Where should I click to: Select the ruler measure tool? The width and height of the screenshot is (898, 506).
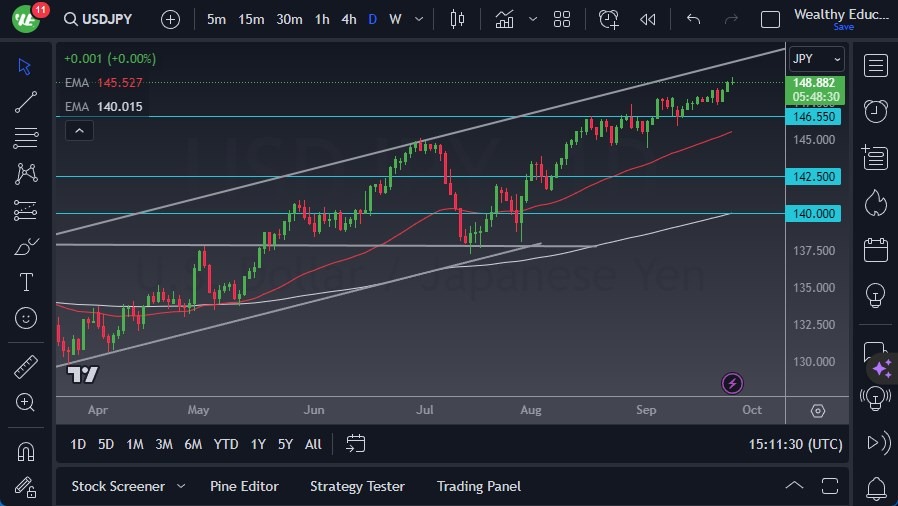(26, 367)
